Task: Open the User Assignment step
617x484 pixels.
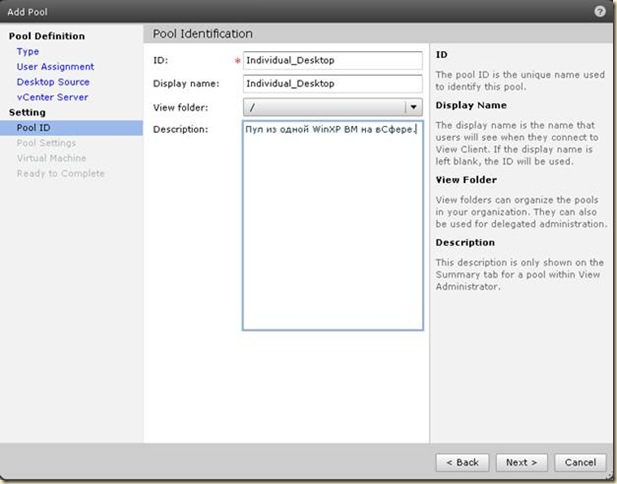Action: point(55,67)
